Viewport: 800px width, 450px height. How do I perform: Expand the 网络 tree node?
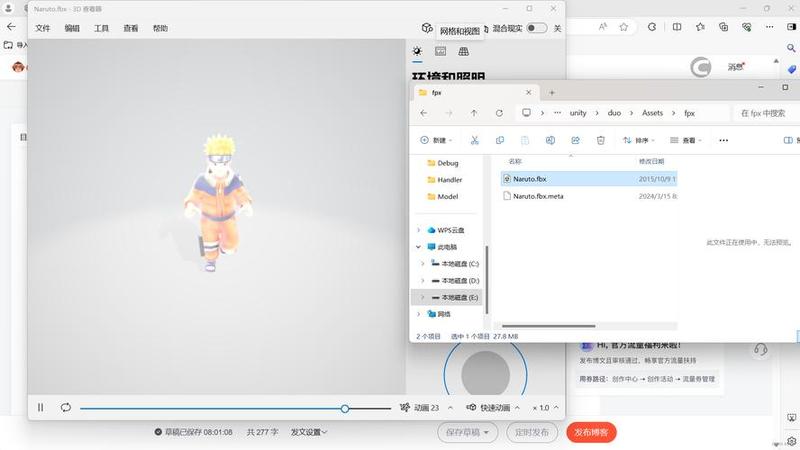coord(419,314)
